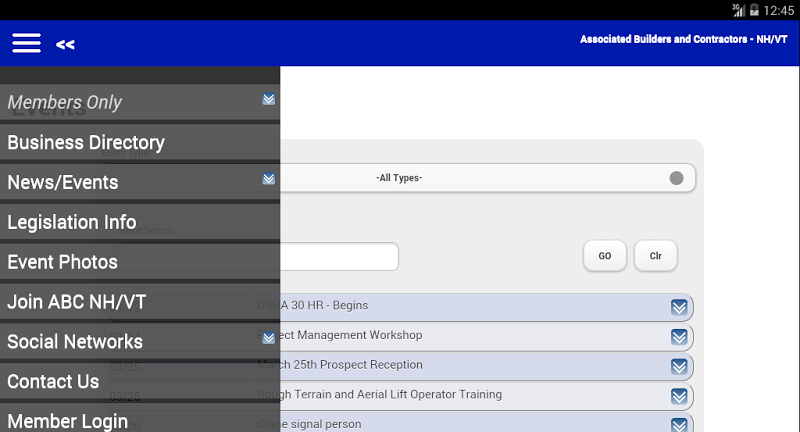Image resolution: width=800 pixels, height=432 pixels.
Task: Check the battery status icon
Action: 754,10
